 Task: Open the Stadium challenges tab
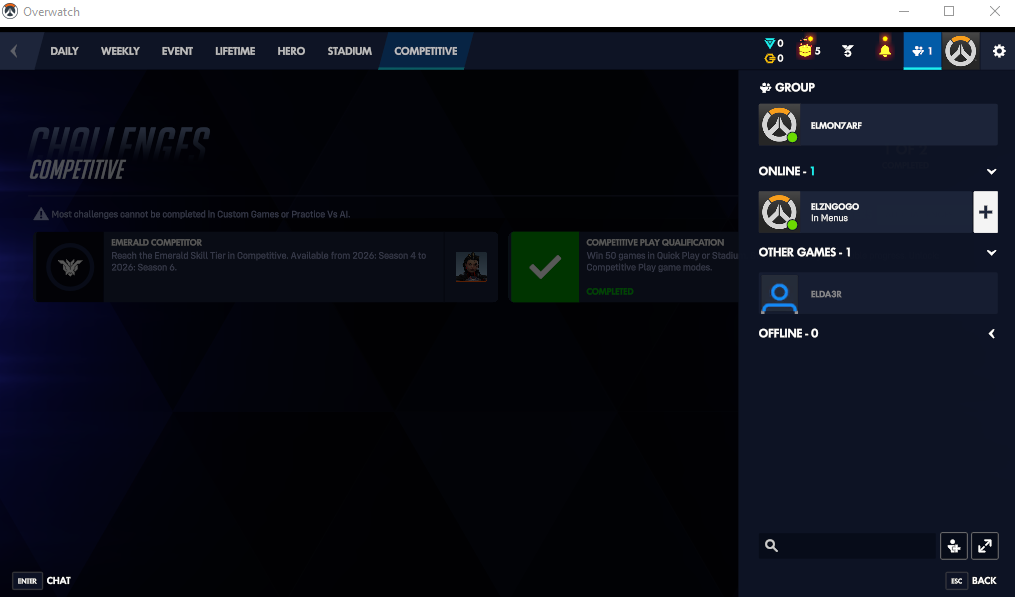[x=350, y=51]
